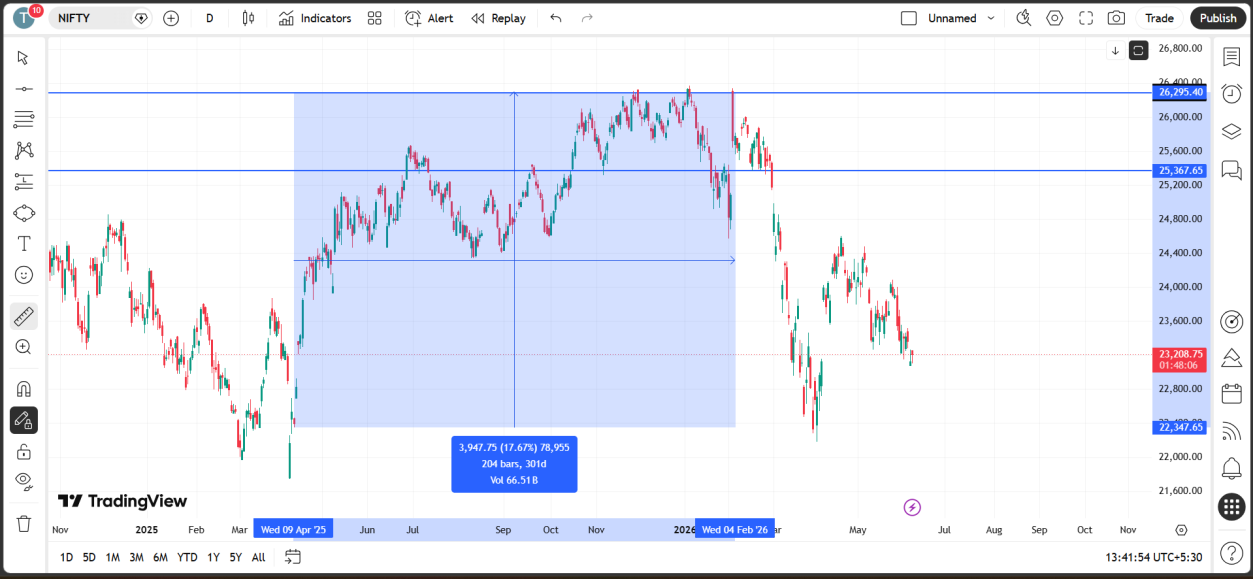Viewport: 1253px width, 579px height.
Task: Open the timezone clock 13:41:54 UTC+5:30
Action: tap(1154, 557)
